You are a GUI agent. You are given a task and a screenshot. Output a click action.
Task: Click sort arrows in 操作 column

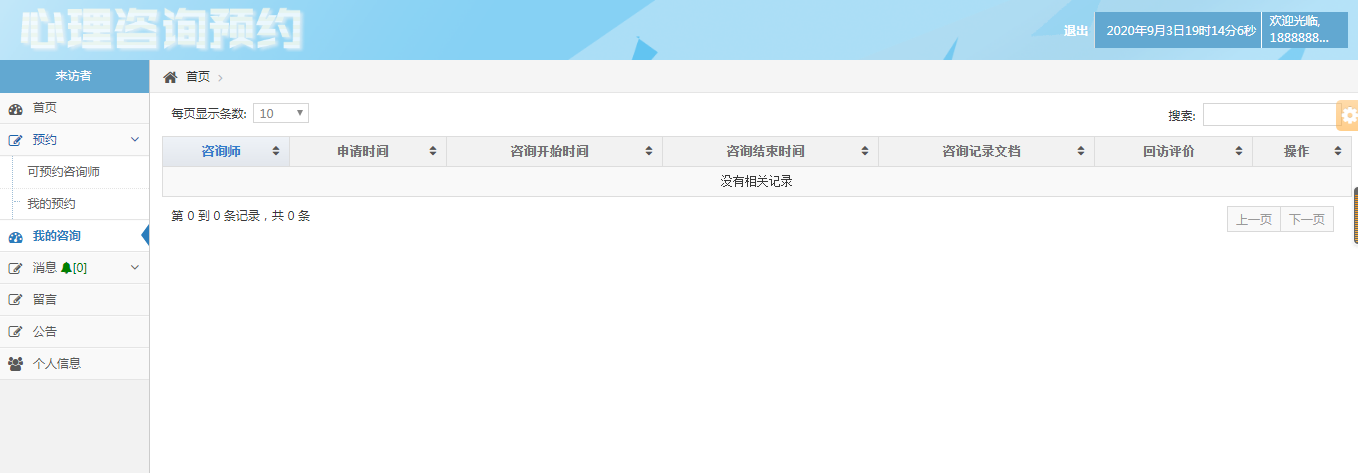(1338, 151)
